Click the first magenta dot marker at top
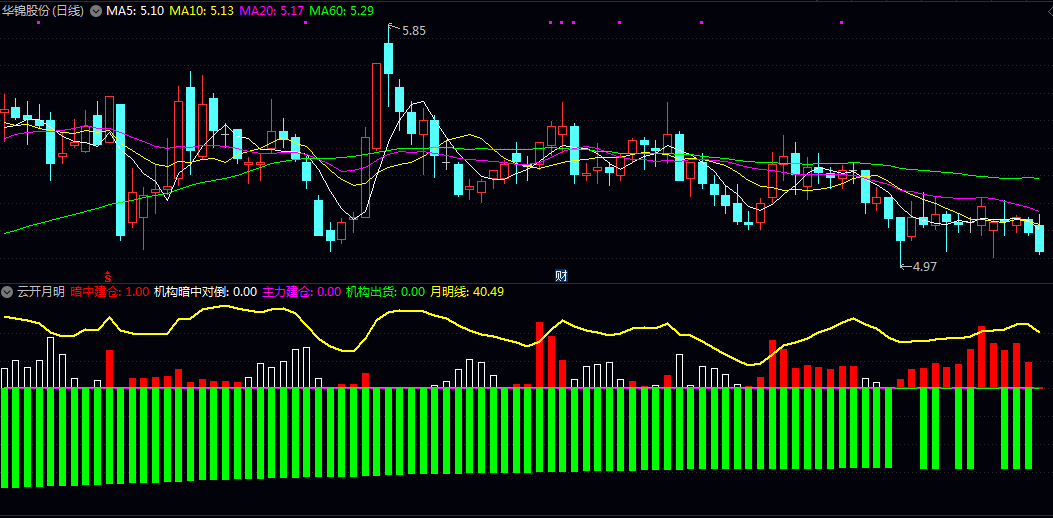This screenshot has width=1053, height=518. 38,23
